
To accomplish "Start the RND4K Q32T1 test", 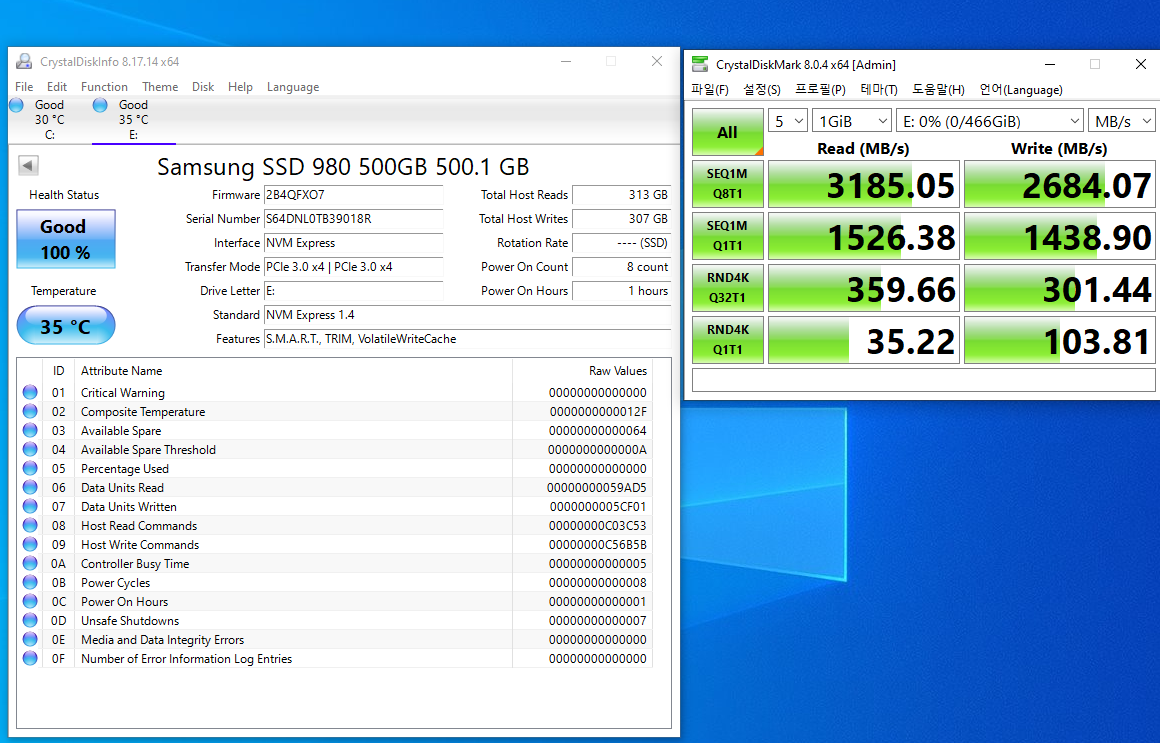I will 727,288.
